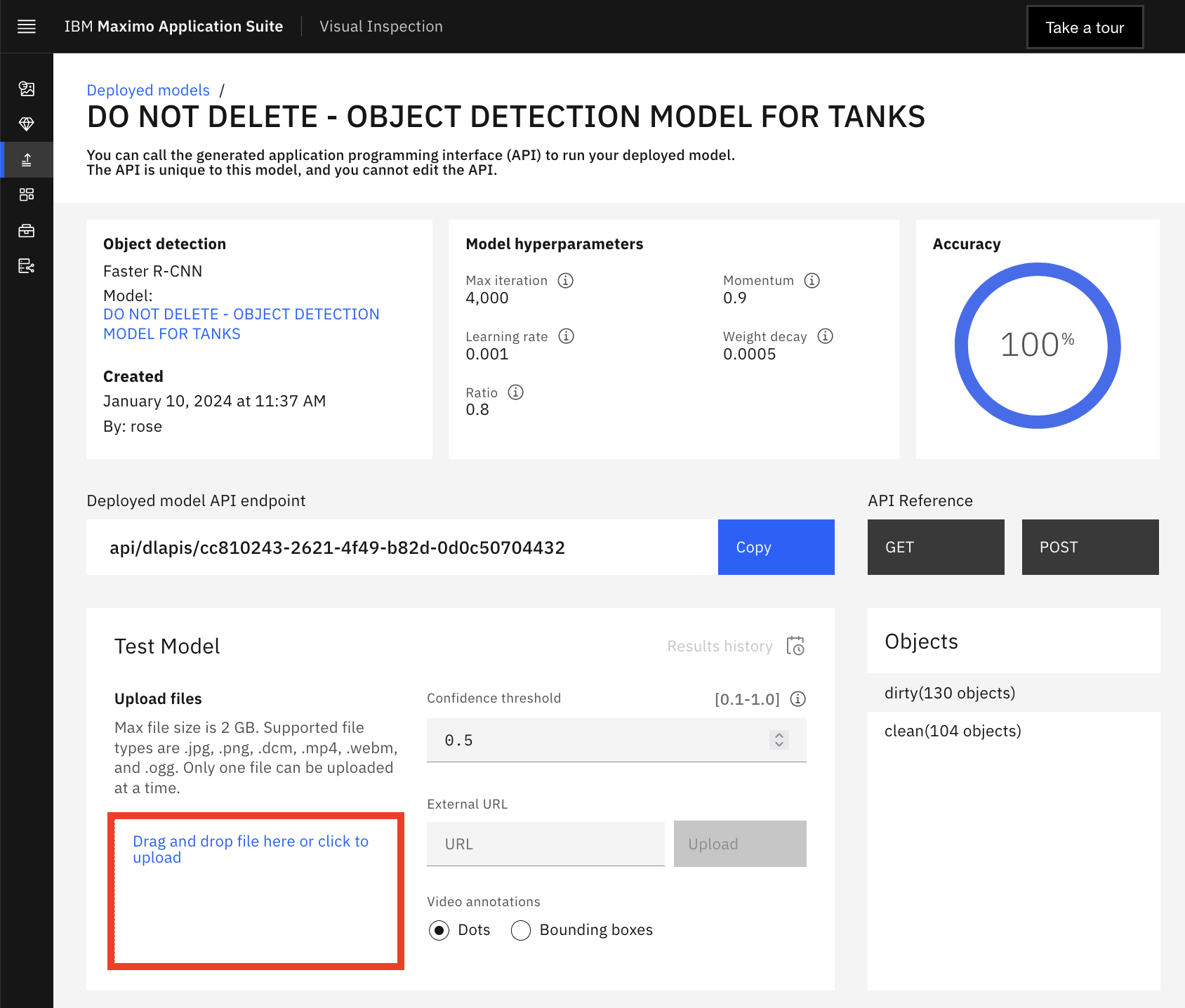
Task: Click the Take a tour button
Action: (1085, 27)
